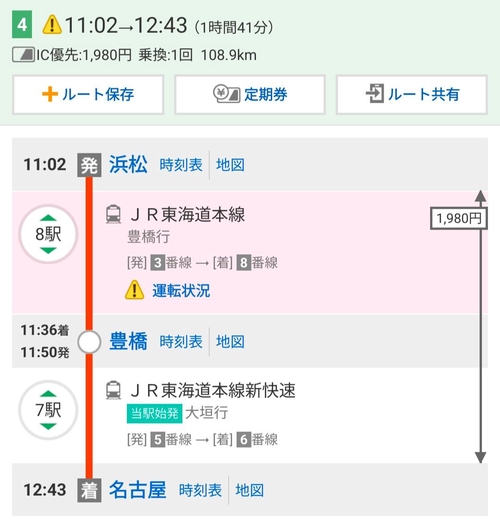
Task: Open the 名古屋 station name link
Action: 138,490
